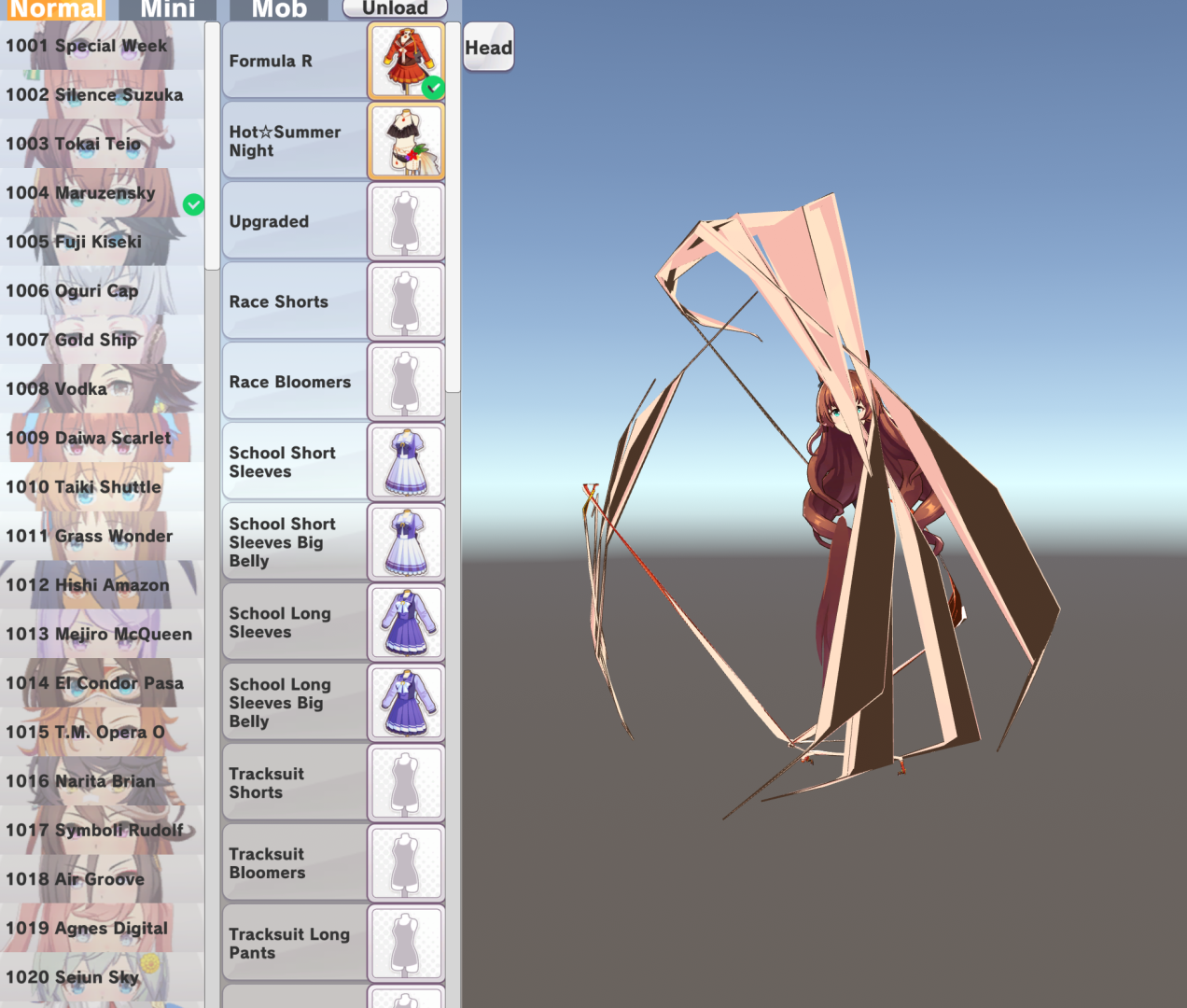Viewport: 1187px width, 1008px height.
Task: Select School Short Sleeves Big Belly icon
Action: tap(406, 542)
